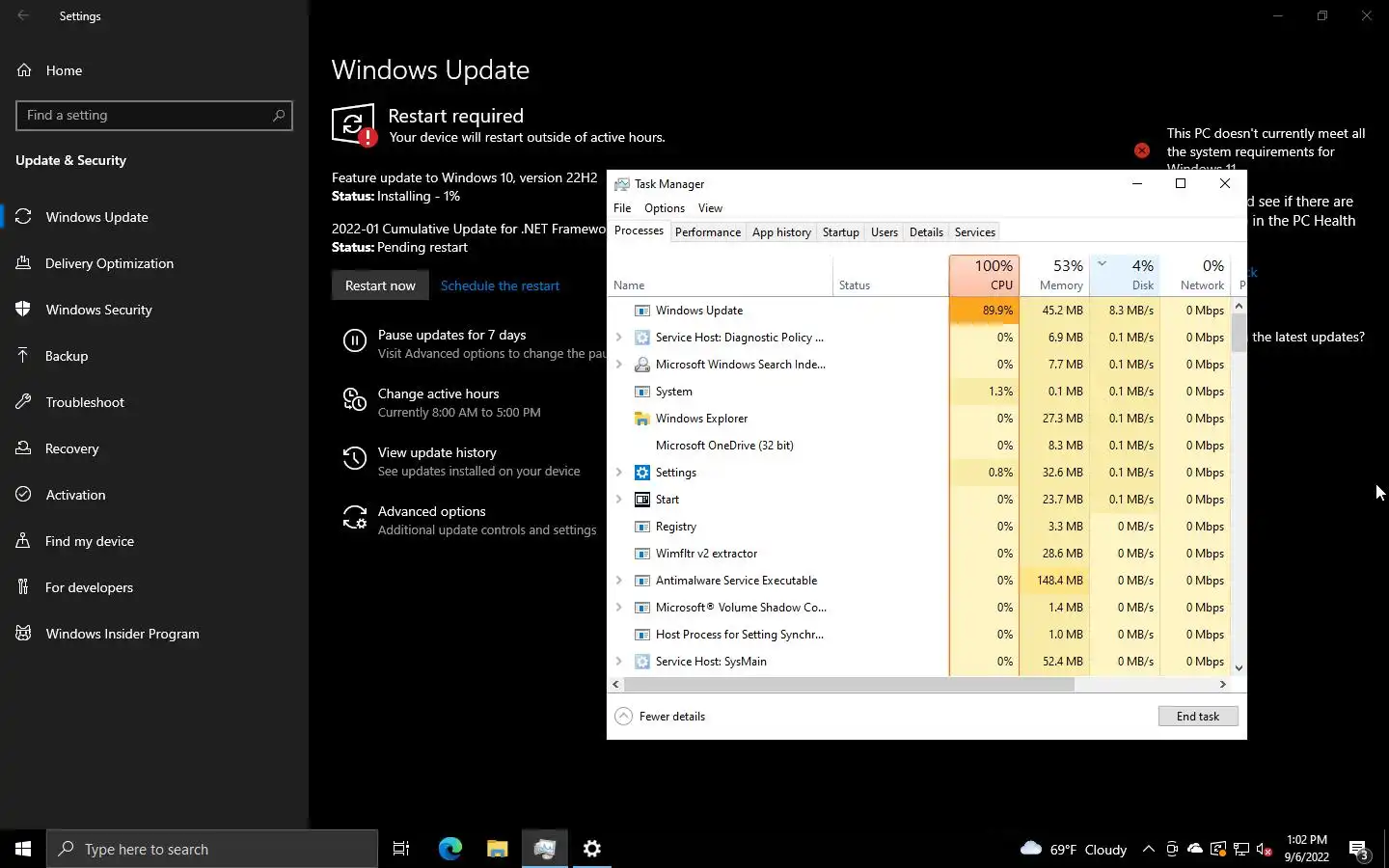The width and height of the screenshot is (1389, 868).
Task: Open Task Manager File menu
Action: coord(622,208)
